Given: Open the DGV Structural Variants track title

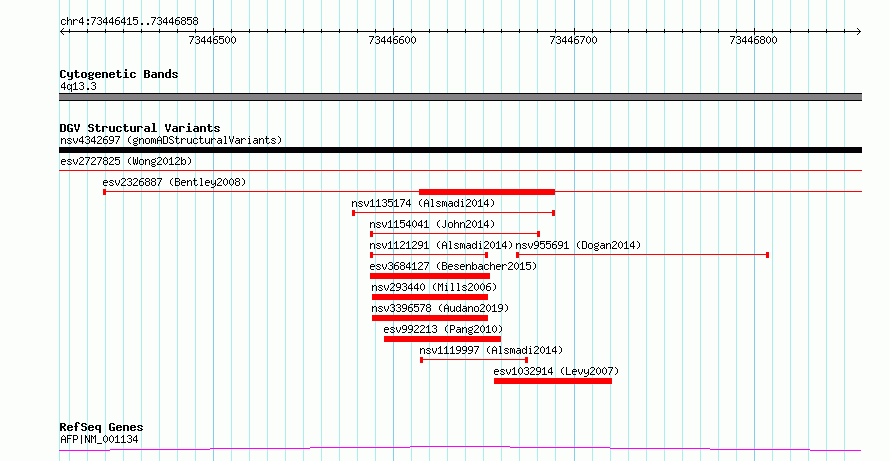Looking at the screenshot, I should (x=140, y=128).
